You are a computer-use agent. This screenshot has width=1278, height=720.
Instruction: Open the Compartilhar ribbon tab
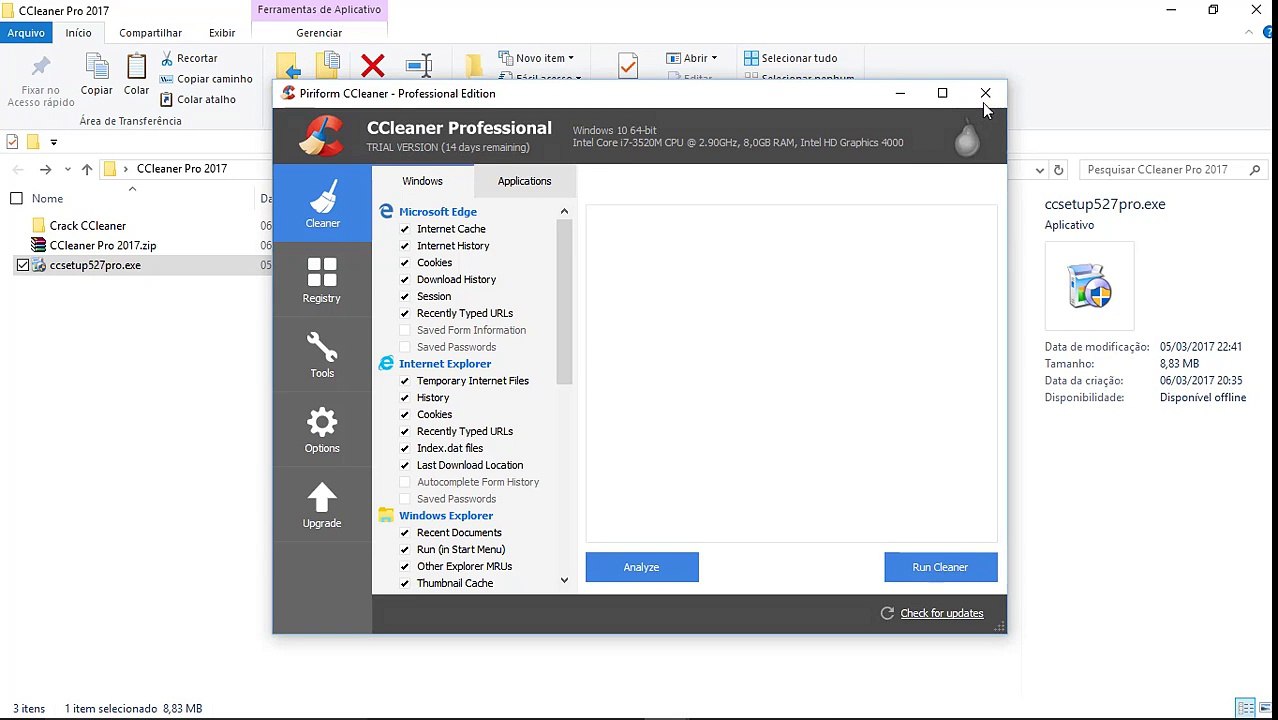(x=151, y=33)
